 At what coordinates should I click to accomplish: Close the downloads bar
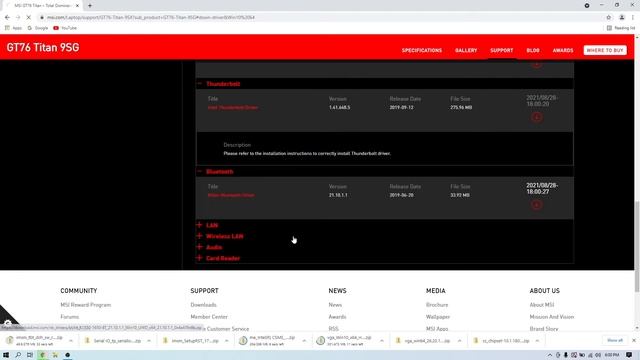tap(634, 340)
